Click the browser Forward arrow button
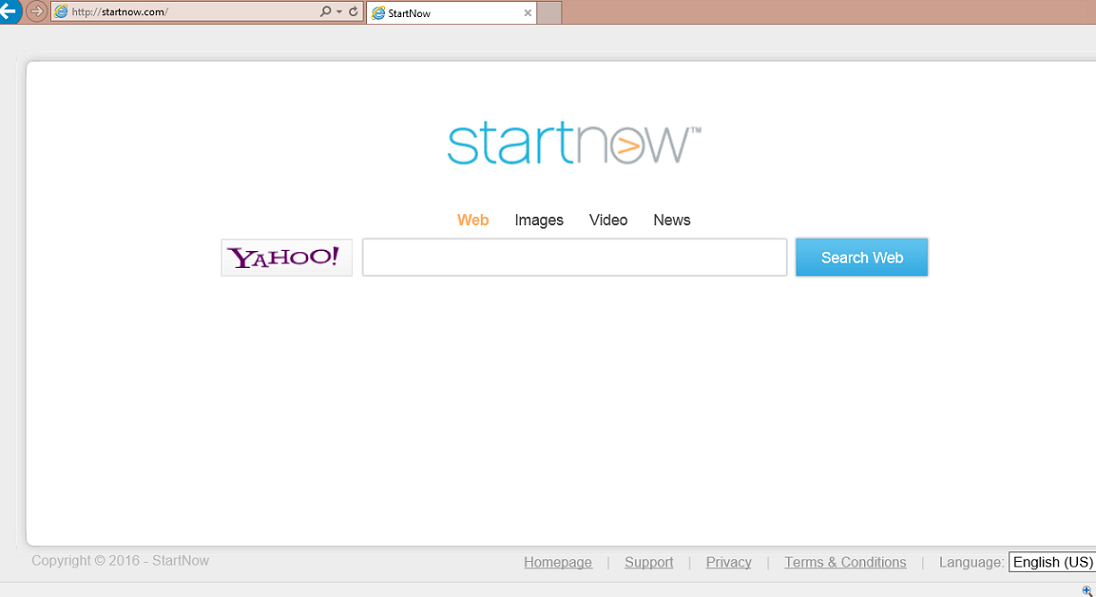 tap(36, 11)
